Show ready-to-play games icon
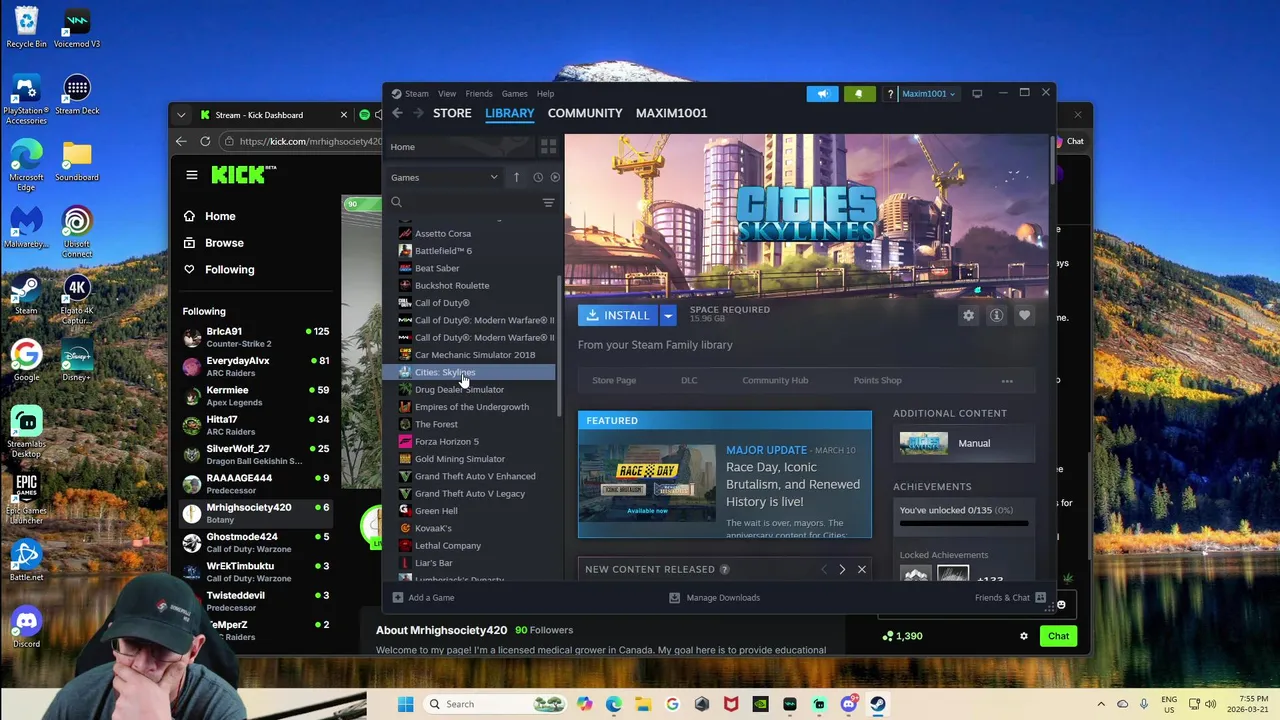Viewport: 1280px width, 720px height. pyautogui.click(x=555, y=177)
